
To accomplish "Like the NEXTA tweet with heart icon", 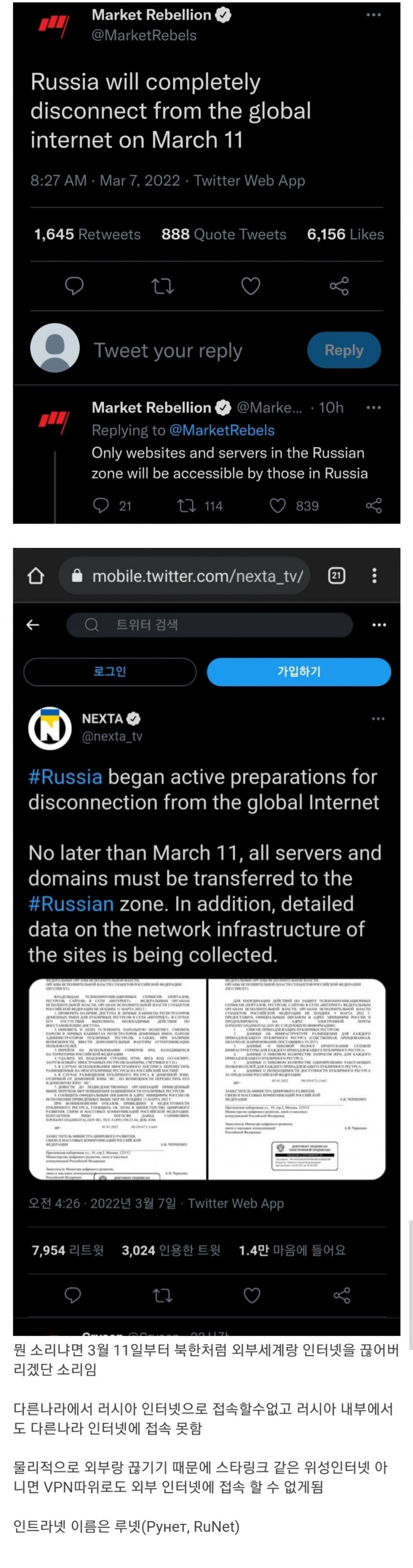I will click(x=252, y=1295).
